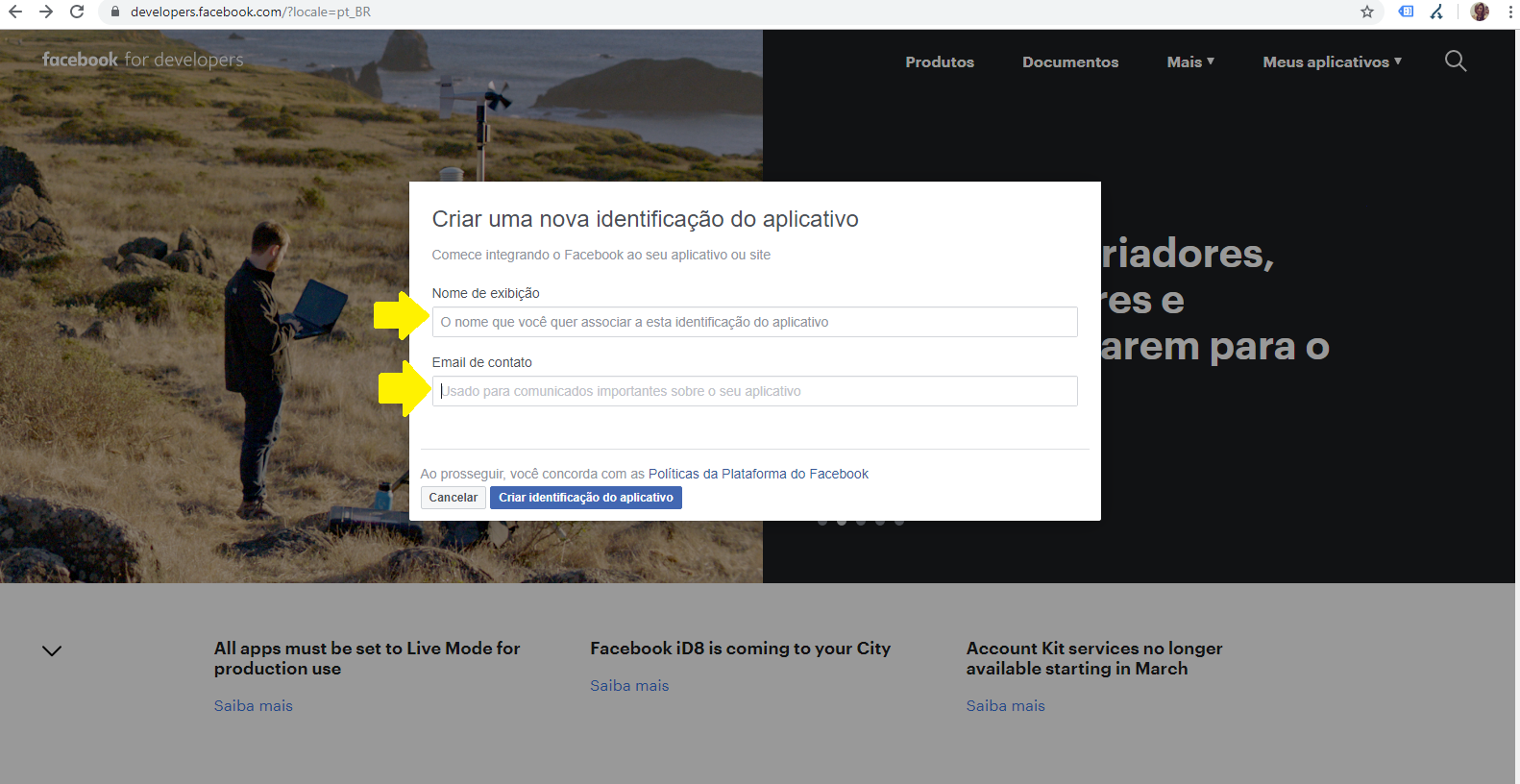
Task: Reload the page with refresh icon
Action: tap(77, 12)
